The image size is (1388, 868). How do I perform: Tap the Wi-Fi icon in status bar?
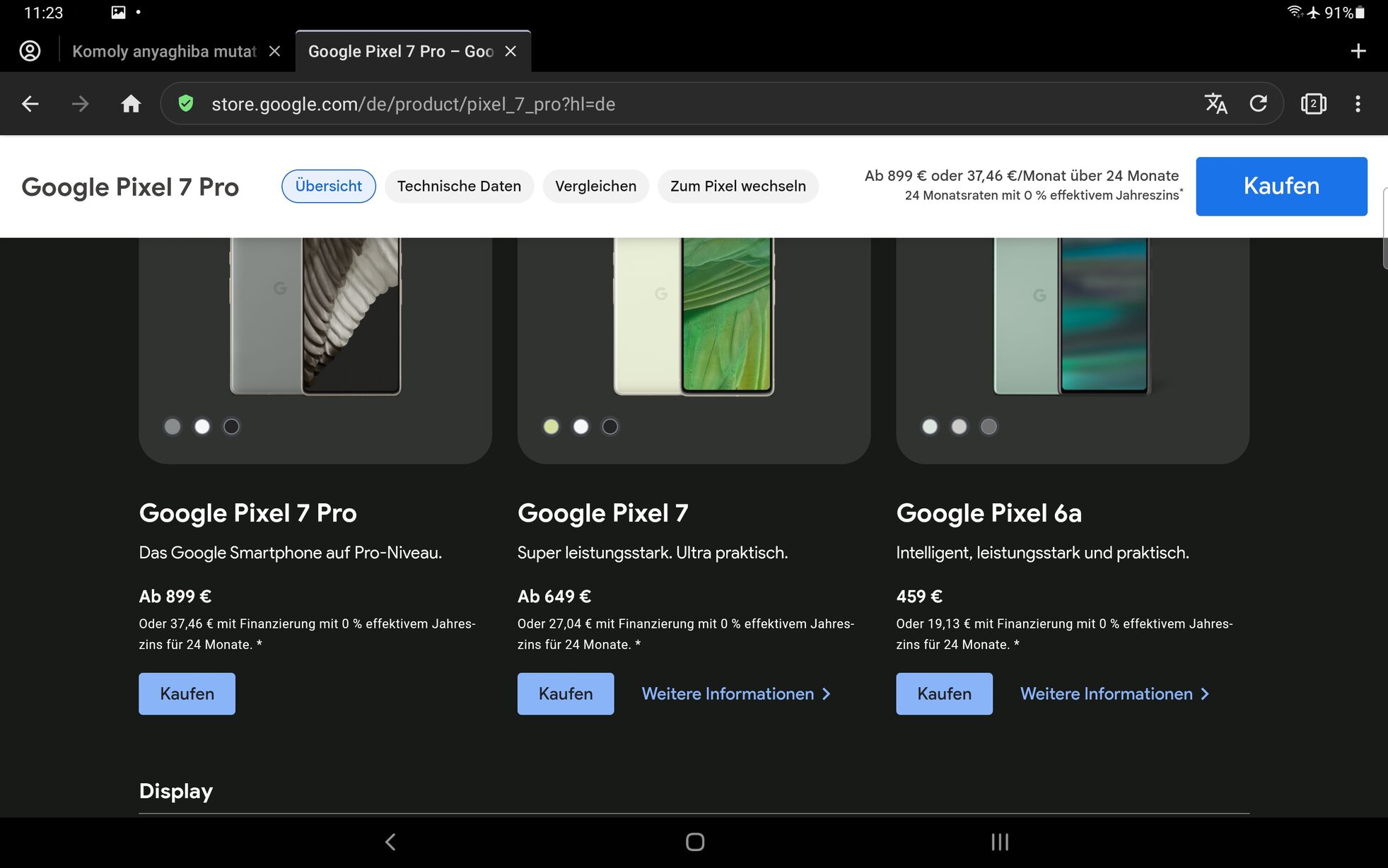1295,12
